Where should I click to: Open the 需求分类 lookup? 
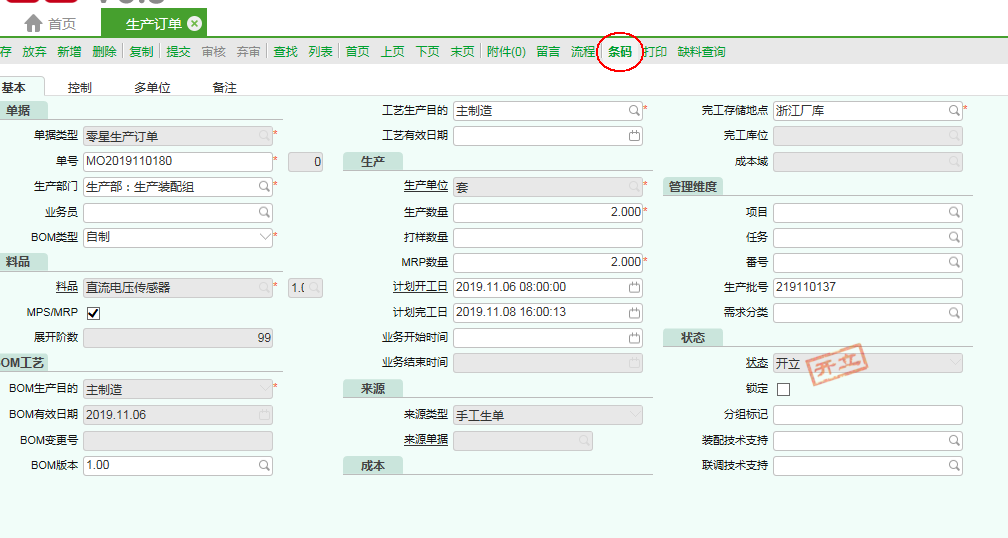(954, 313)
